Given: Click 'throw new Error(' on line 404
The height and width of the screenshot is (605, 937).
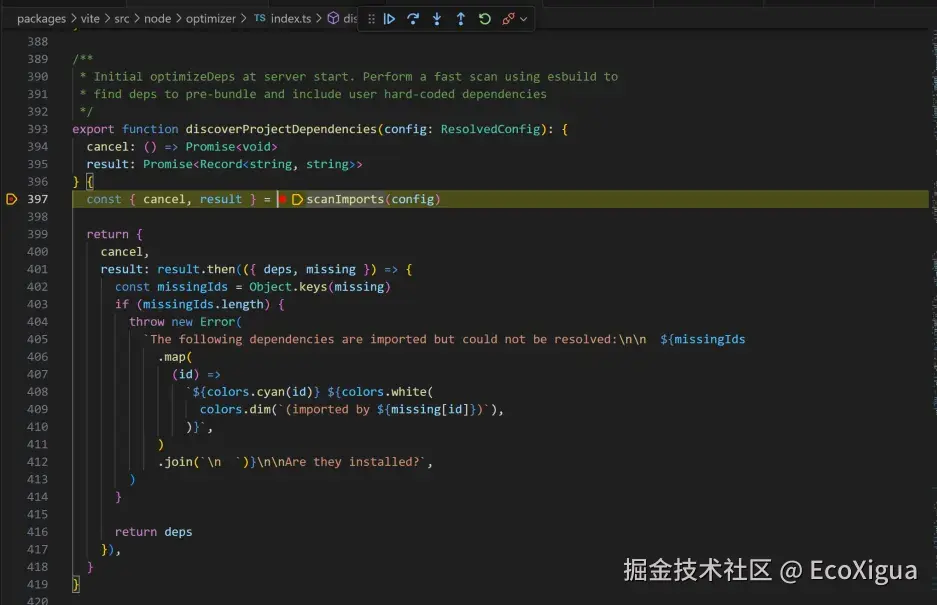Looking at the screenshot, I should [185, 322].
